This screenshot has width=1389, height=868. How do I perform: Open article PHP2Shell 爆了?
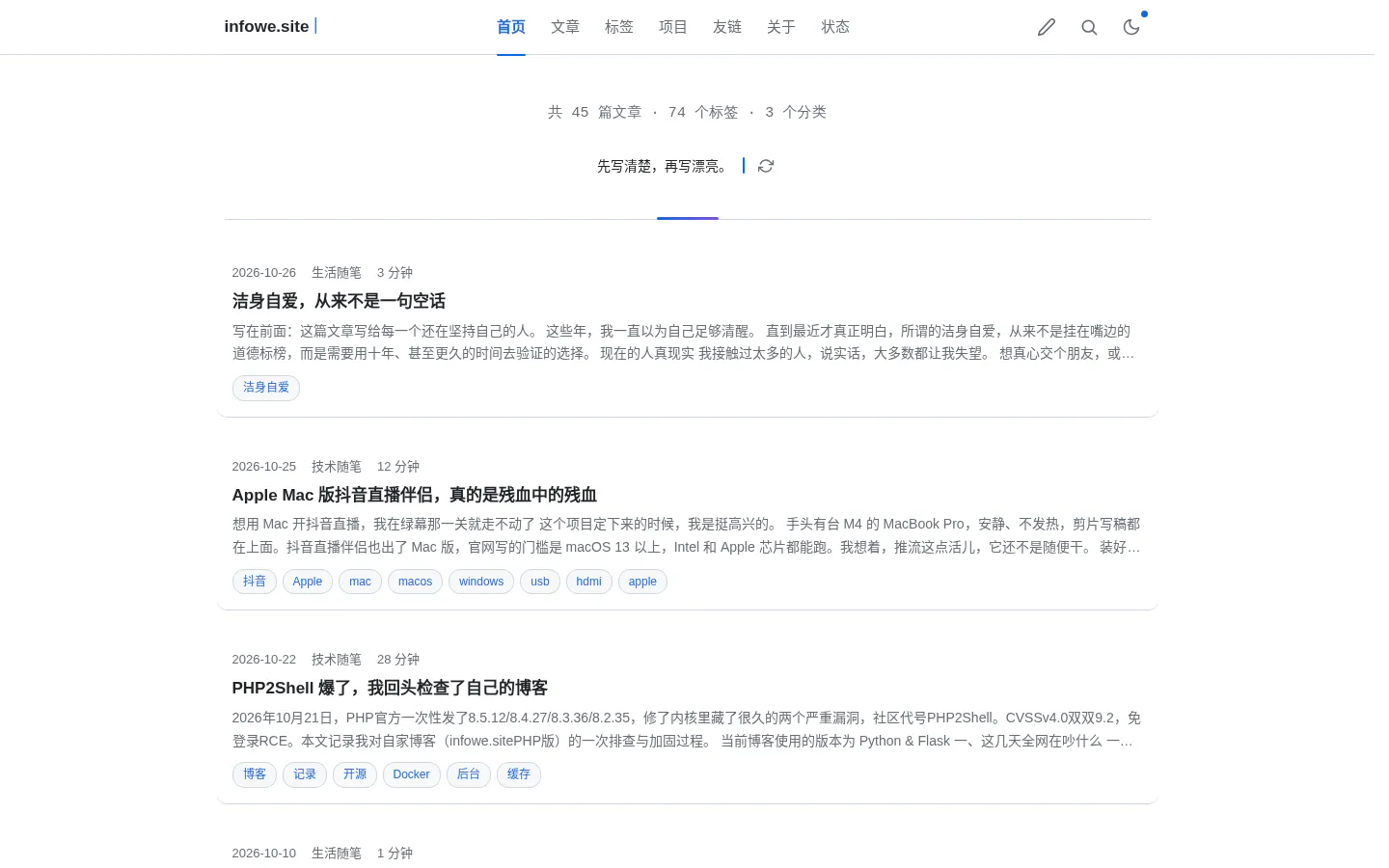pos(390,688)
